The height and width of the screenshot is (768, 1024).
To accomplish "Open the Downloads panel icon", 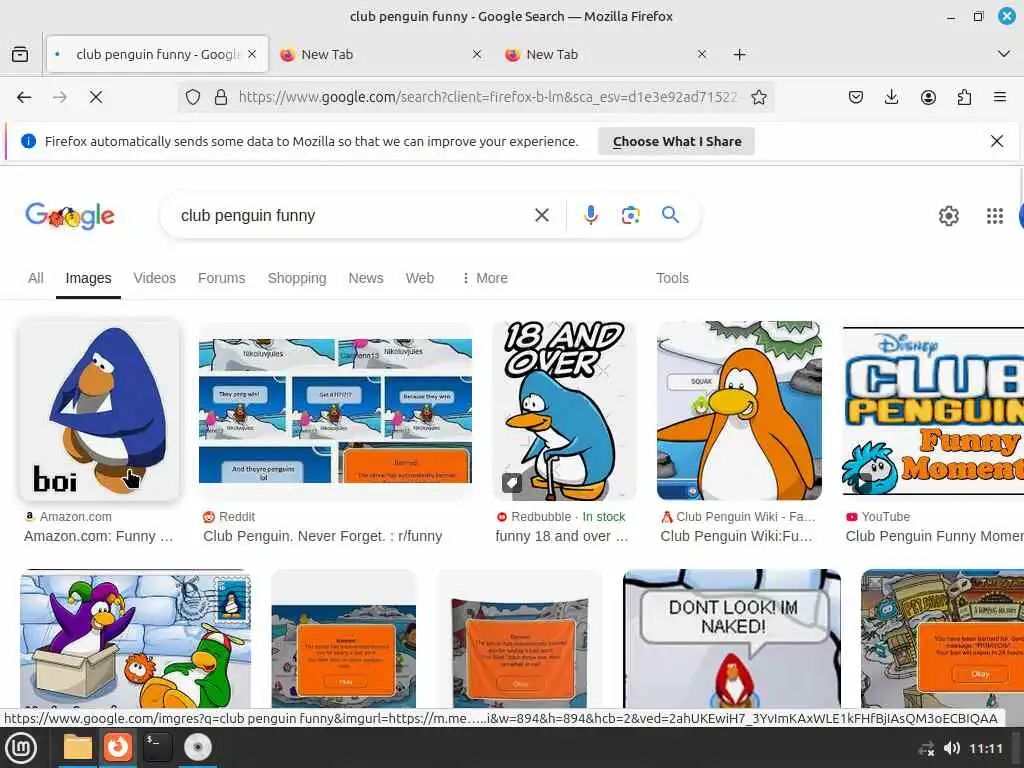I will coord(891,97).
